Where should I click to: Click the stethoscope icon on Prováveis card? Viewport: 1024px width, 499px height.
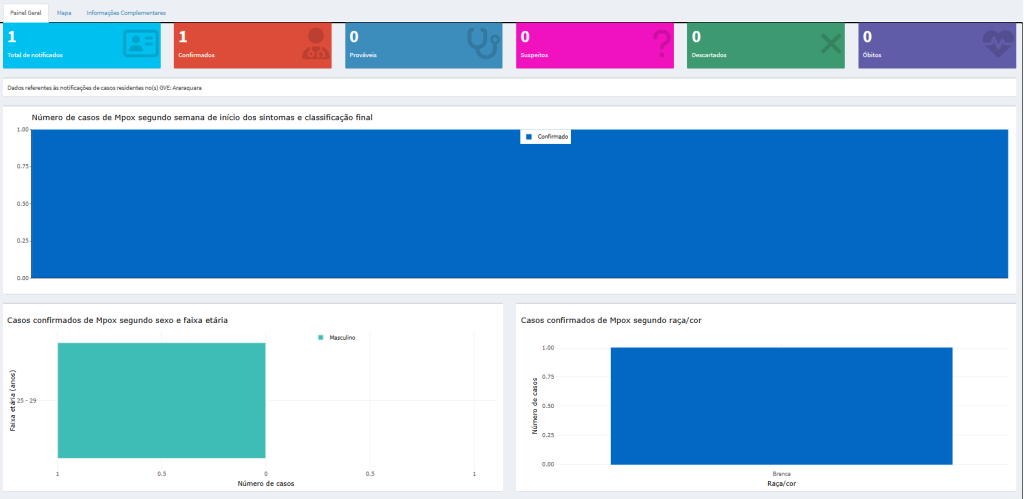click(x=482, y=44)
